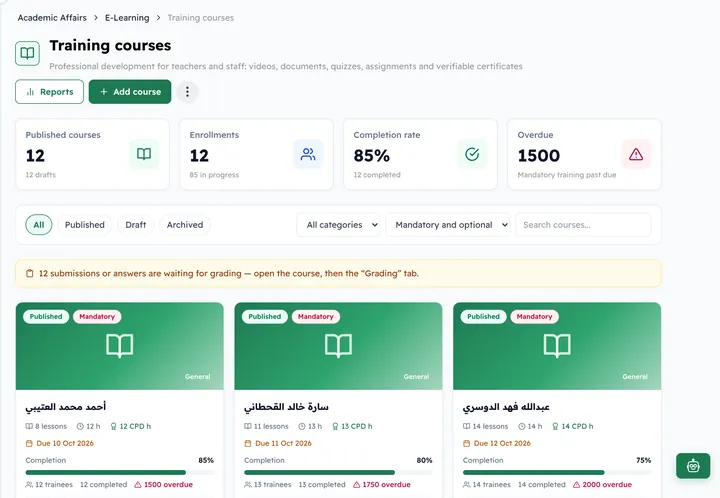This screenshot has height=498, width=720.
Task: Click the trainees icon beside 12 trainees
Action: (29, 485)
